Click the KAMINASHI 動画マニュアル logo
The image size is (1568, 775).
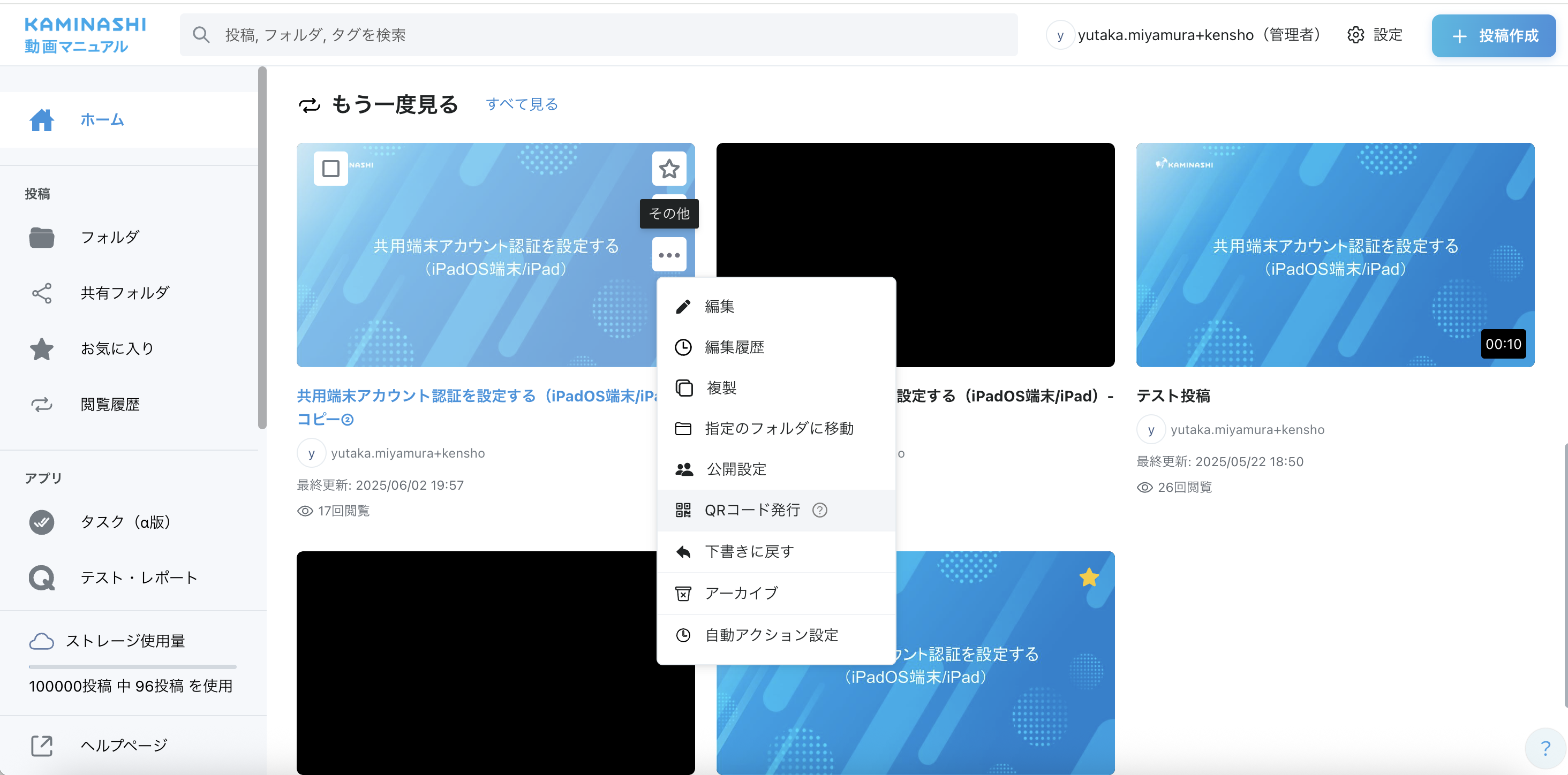point(85,35)
